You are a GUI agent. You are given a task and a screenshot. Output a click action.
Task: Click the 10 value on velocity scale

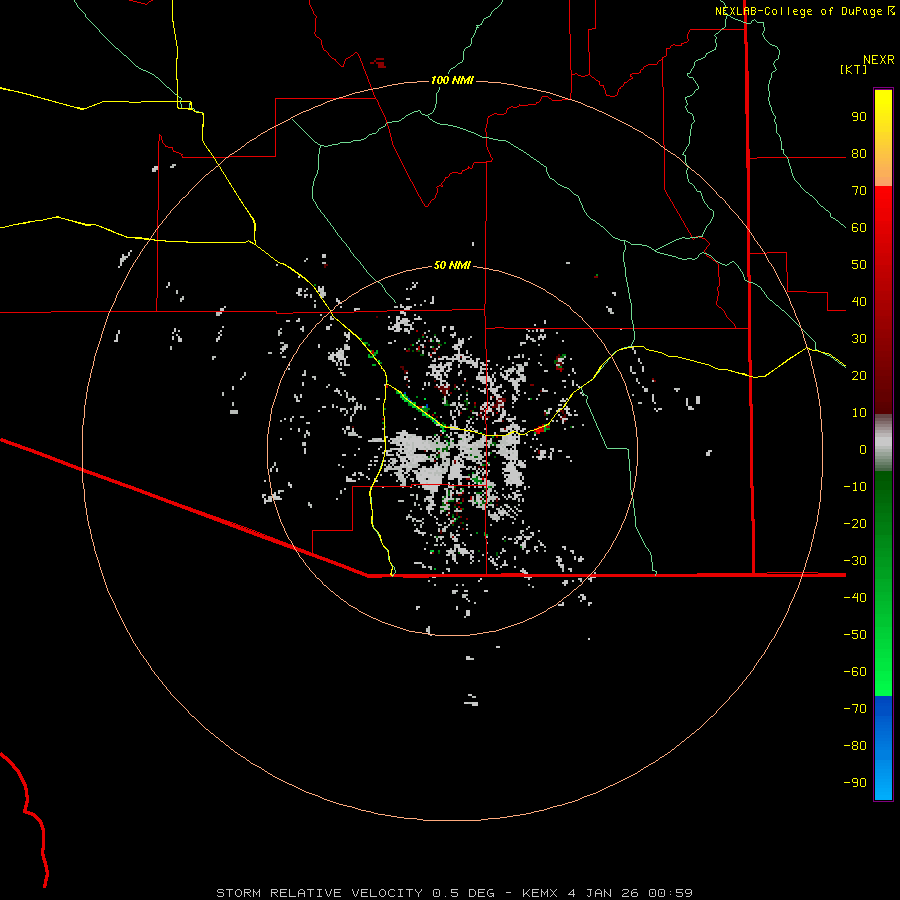coord(859,413)
